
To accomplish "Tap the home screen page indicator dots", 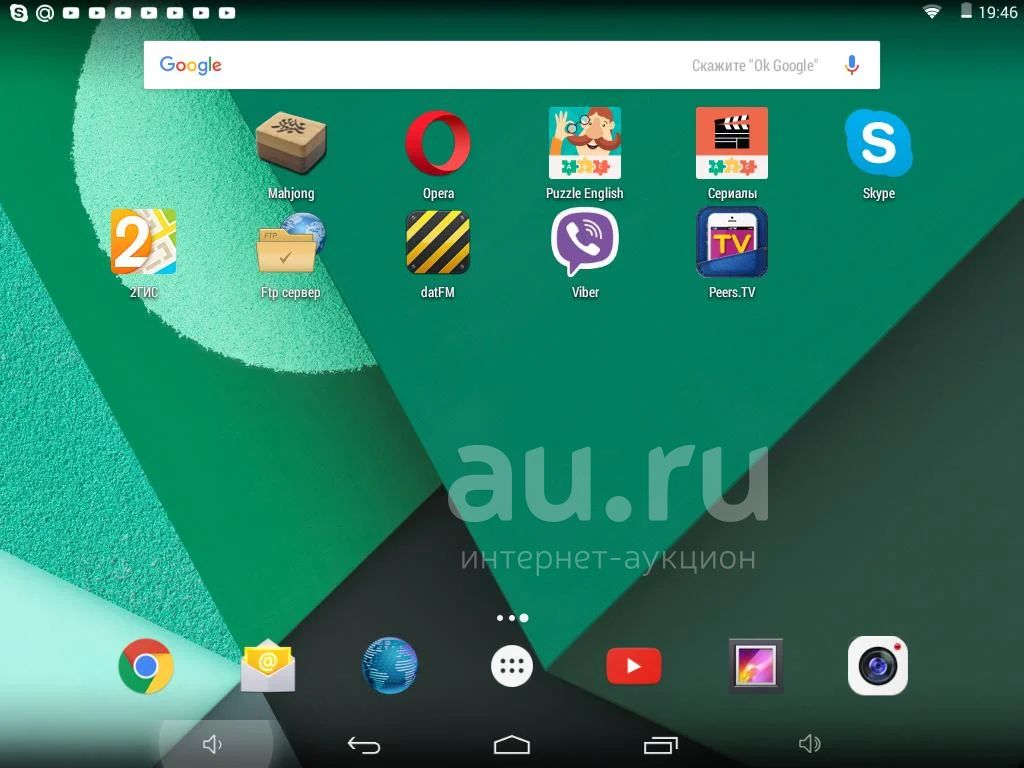I will pos(512,618).
